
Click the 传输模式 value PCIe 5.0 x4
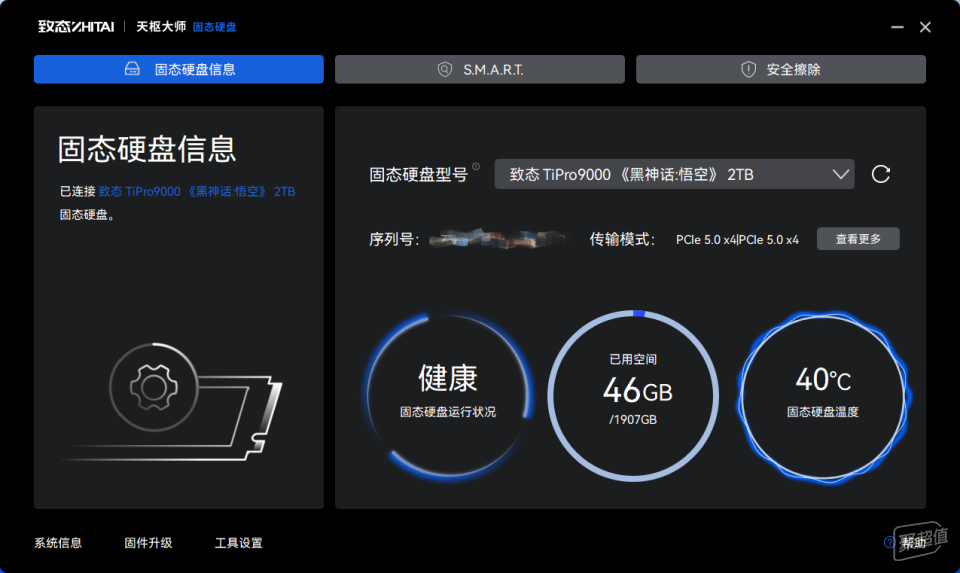point(737,240)
